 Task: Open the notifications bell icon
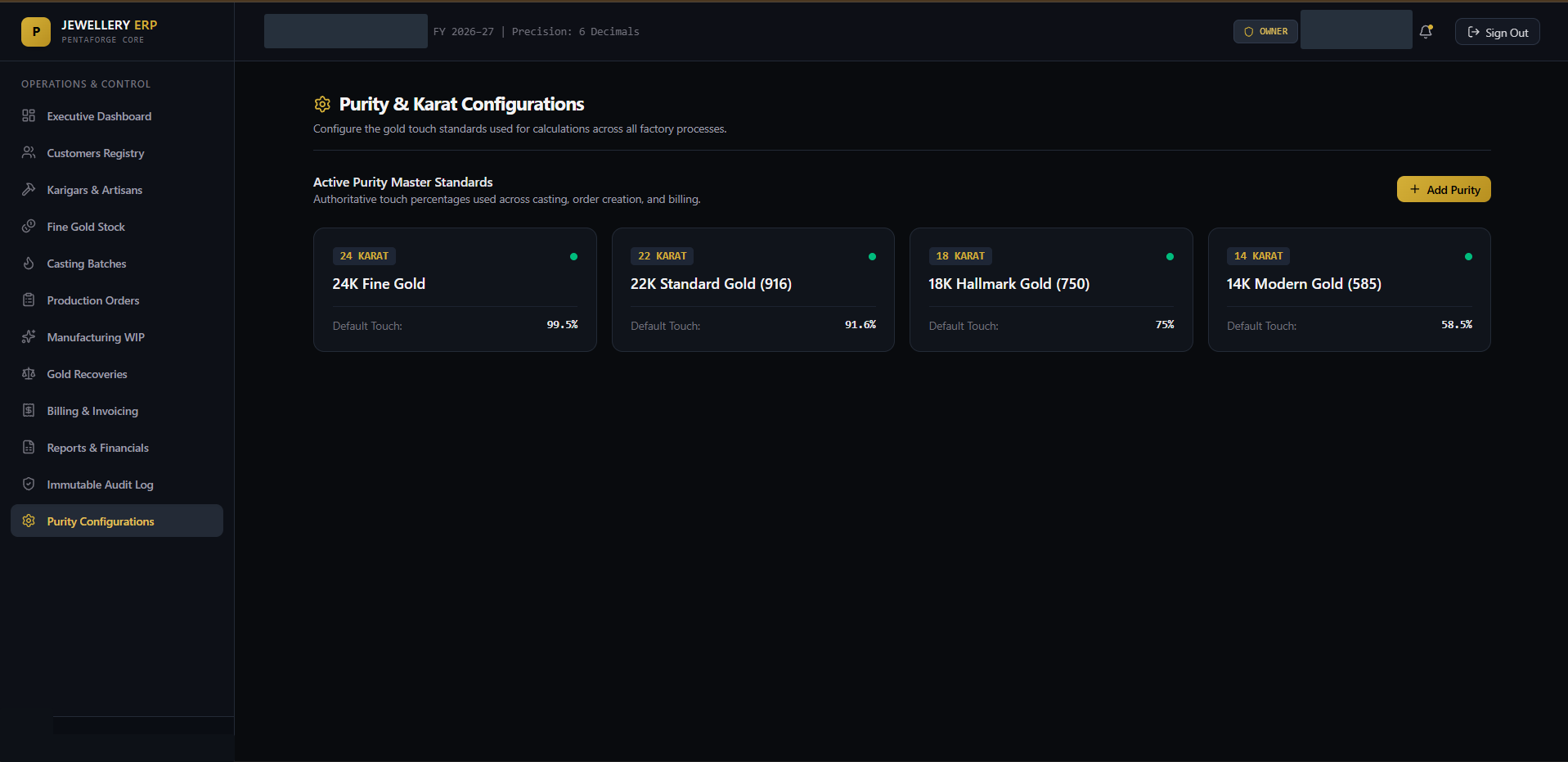coord(1426,32)
